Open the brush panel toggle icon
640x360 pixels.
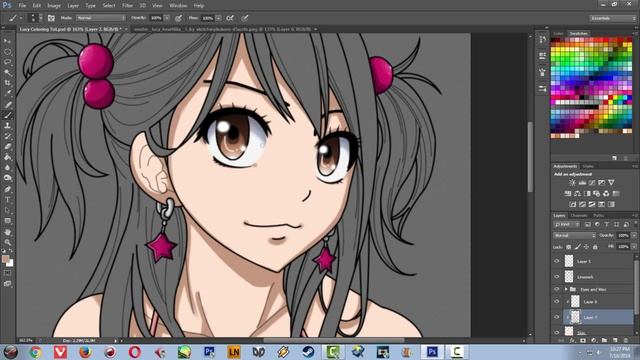pos(51,18)
